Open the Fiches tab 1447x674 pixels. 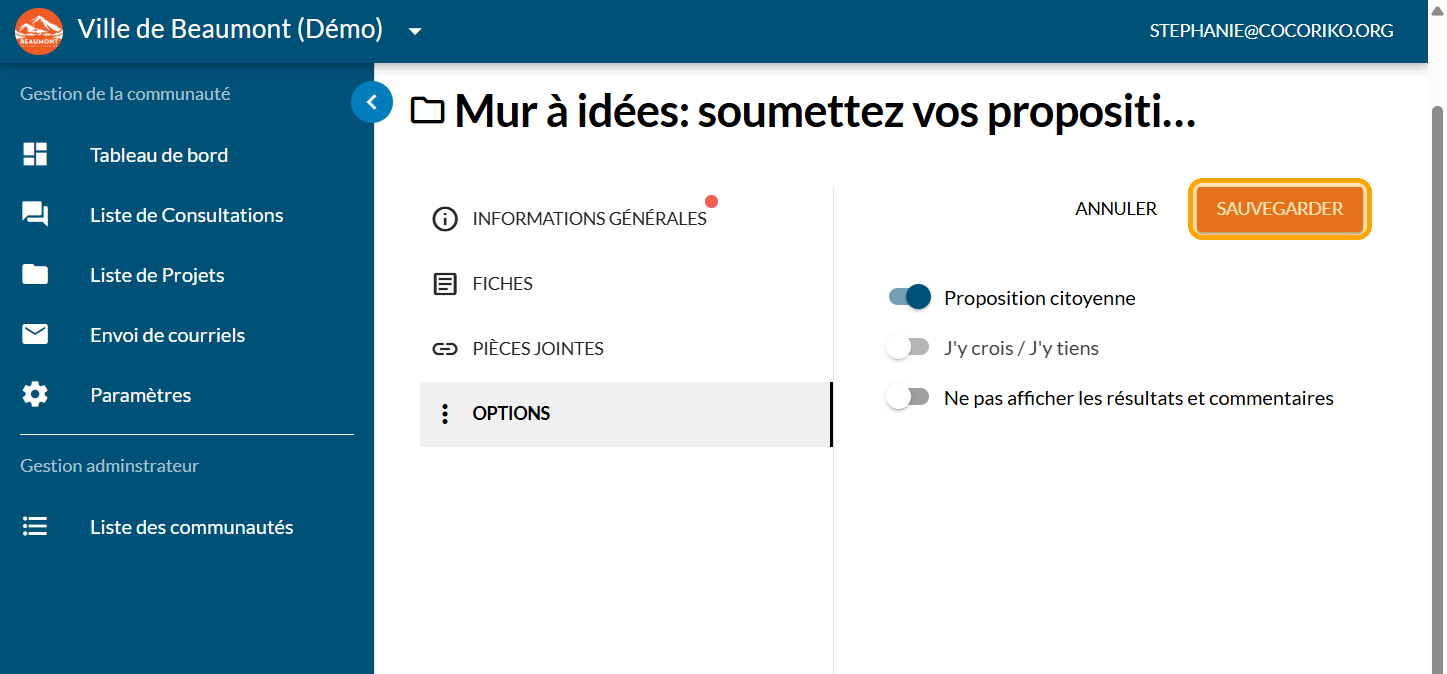[502, 284]
